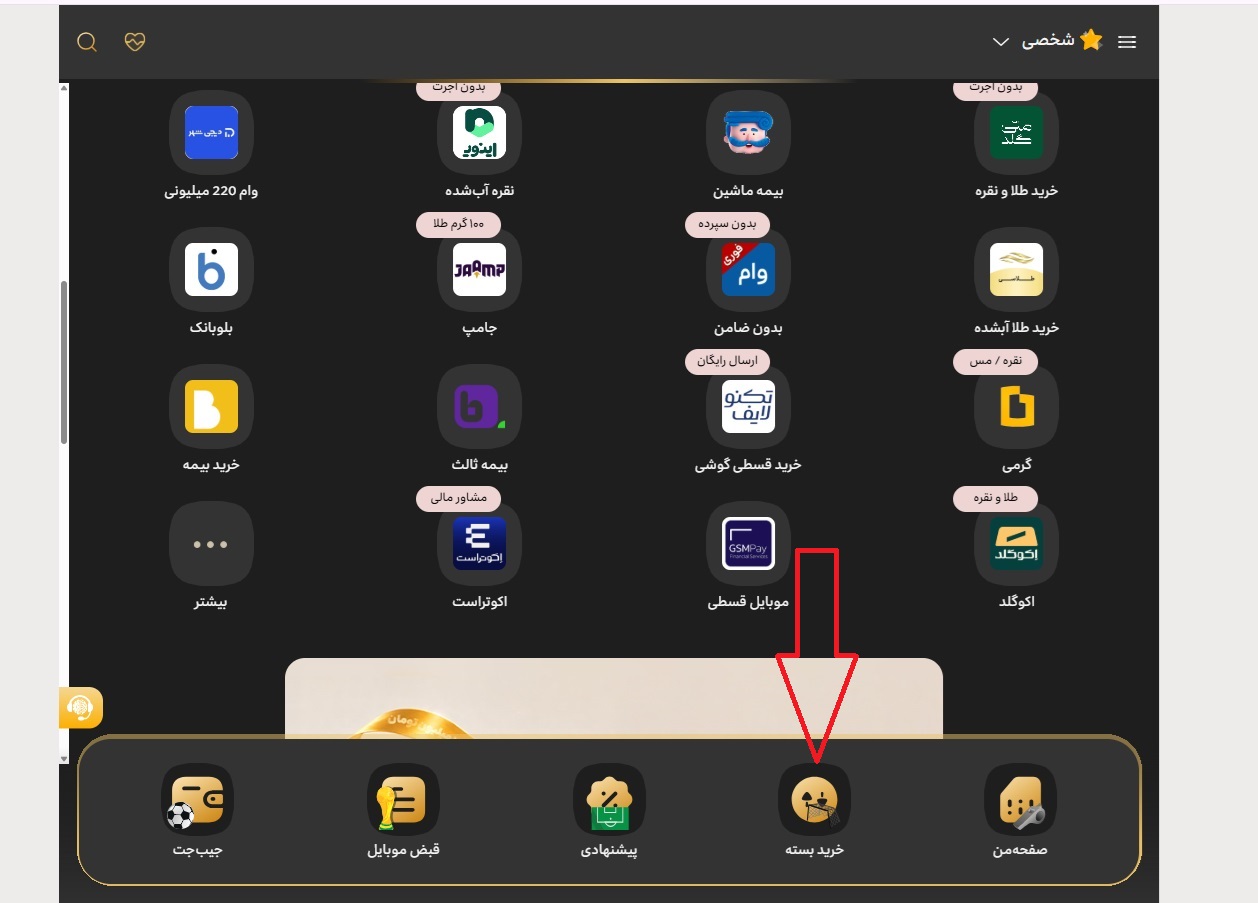Open the گرمی app icon
The width and height of the screenshot is (1258, 903).
tap(1016, 406)
